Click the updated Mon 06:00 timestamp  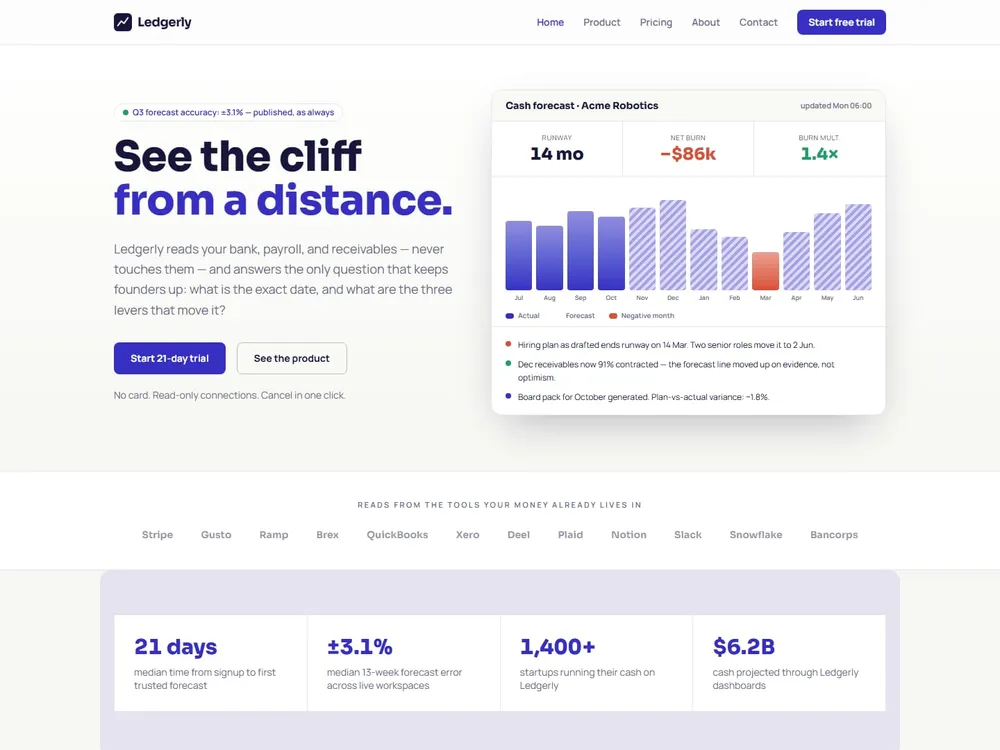pos(835,106)
